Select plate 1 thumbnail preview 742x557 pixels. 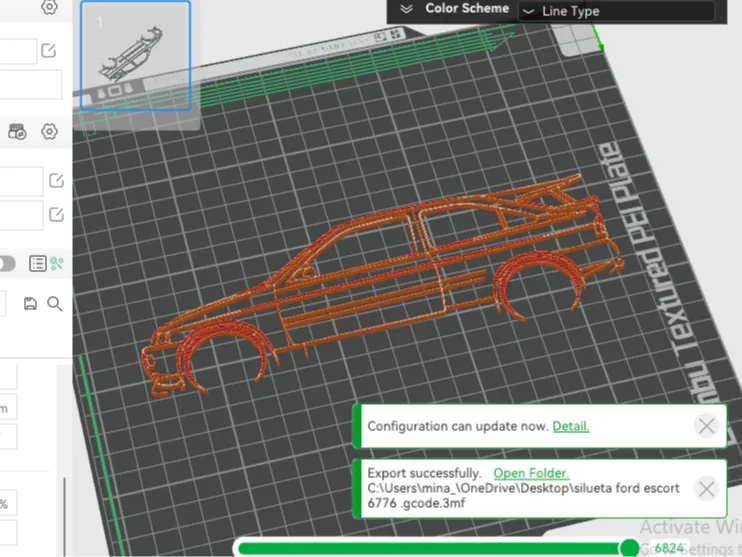tap(136, 56)
